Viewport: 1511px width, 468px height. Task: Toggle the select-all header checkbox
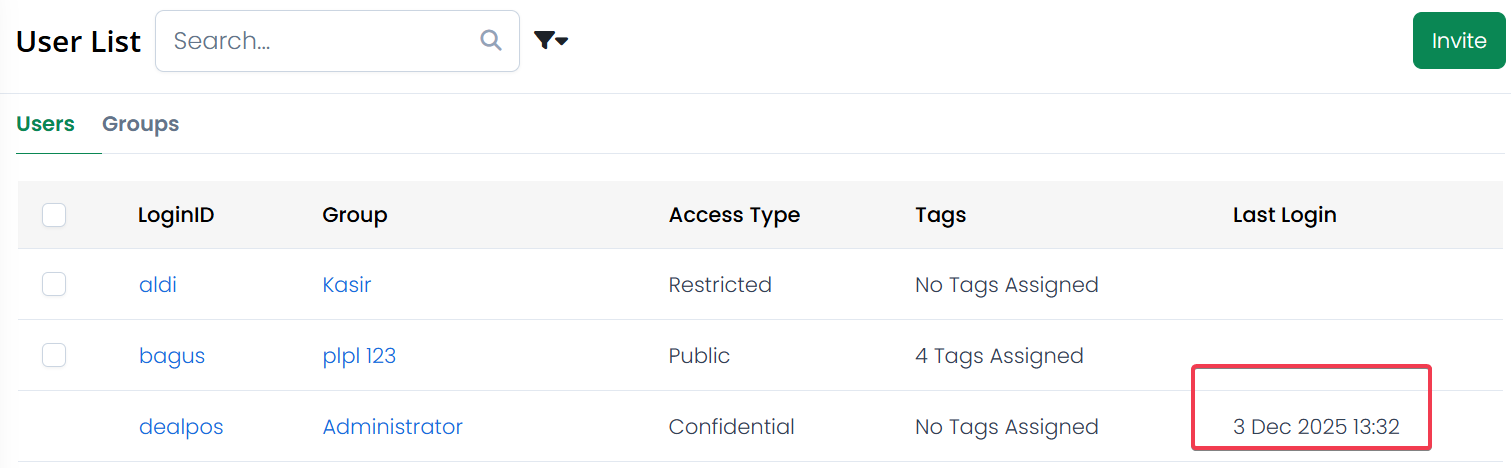54,214
